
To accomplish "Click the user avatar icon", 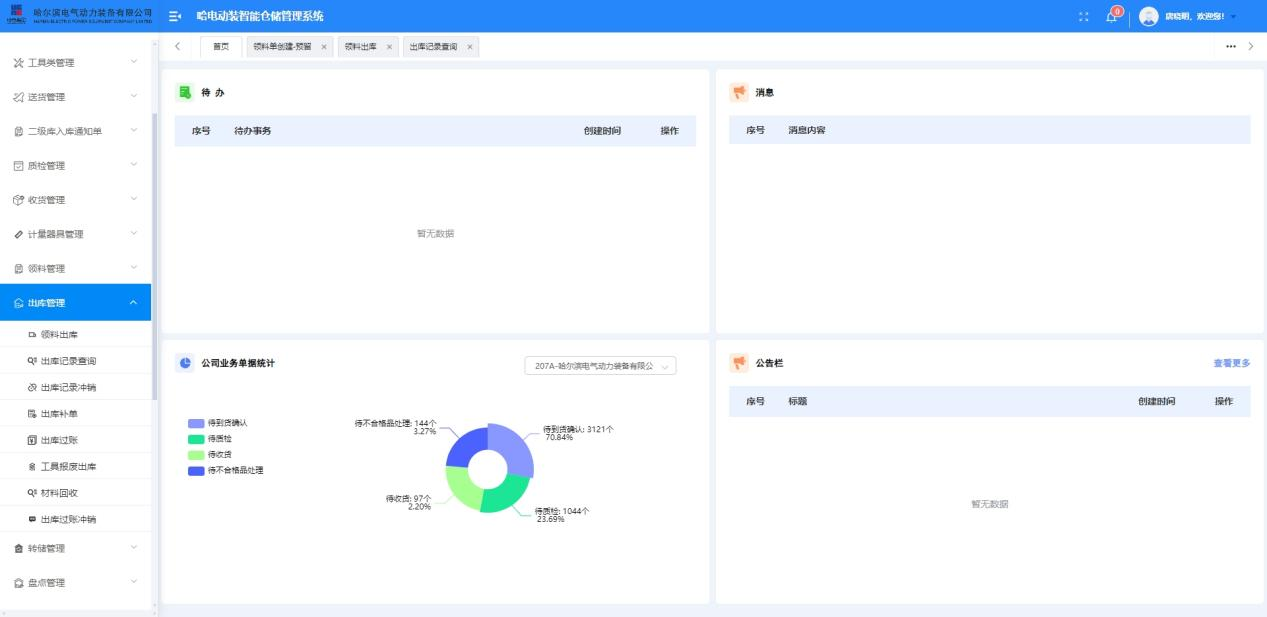I will 1148,16.
